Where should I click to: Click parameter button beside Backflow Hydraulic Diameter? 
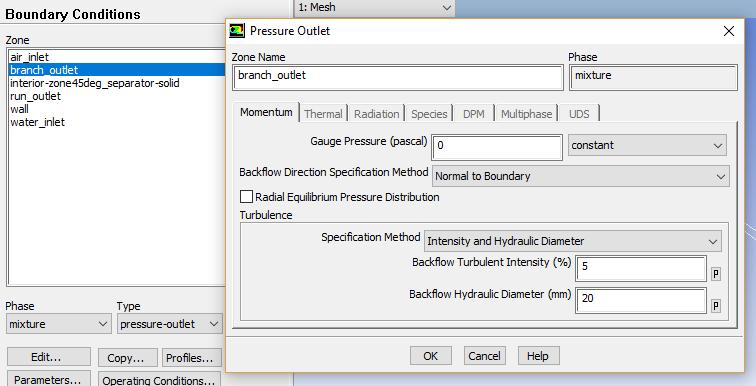pos(716,306)
